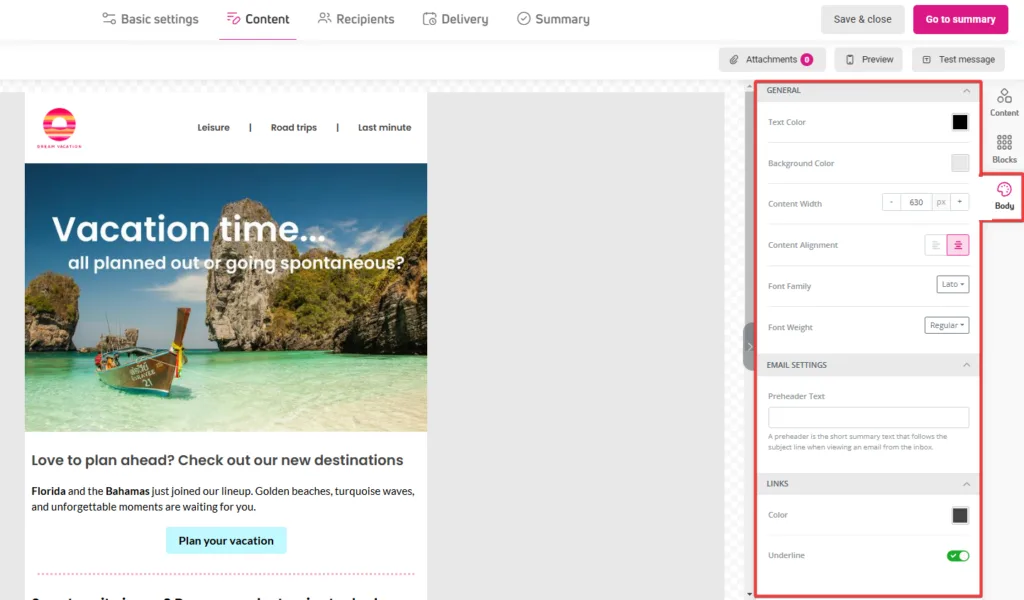1024x600 pixels.
Task: Set Content Alignment to left
Action: 935,245
